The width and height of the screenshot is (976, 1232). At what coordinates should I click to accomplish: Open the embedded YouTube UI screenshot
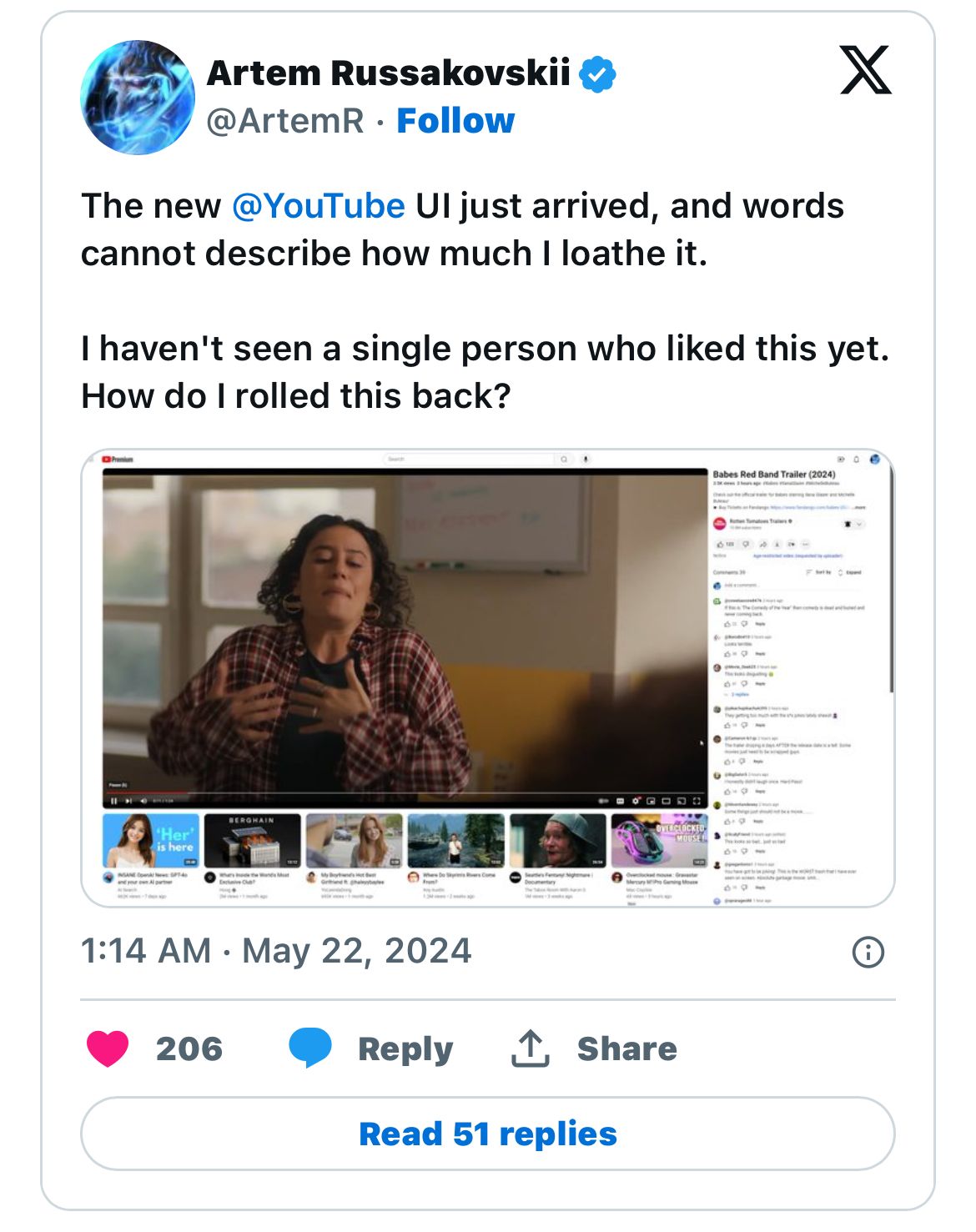488,677
